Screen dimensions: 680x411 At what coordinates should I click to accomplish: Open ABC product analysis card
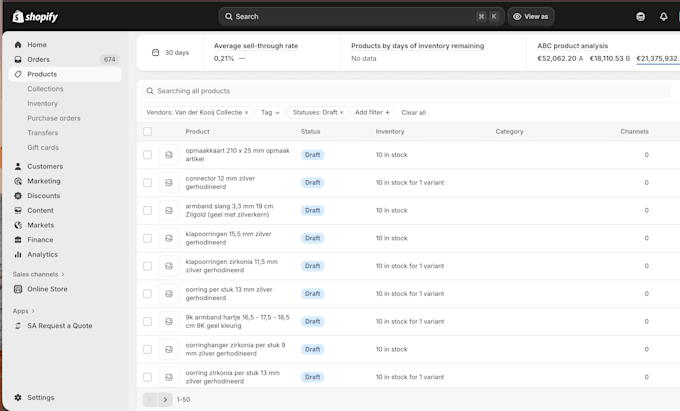pos(572,46)
